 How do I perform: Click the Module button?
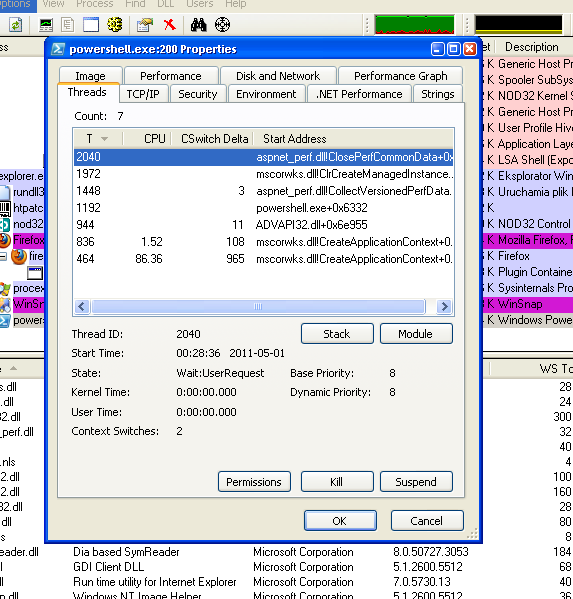416,333
